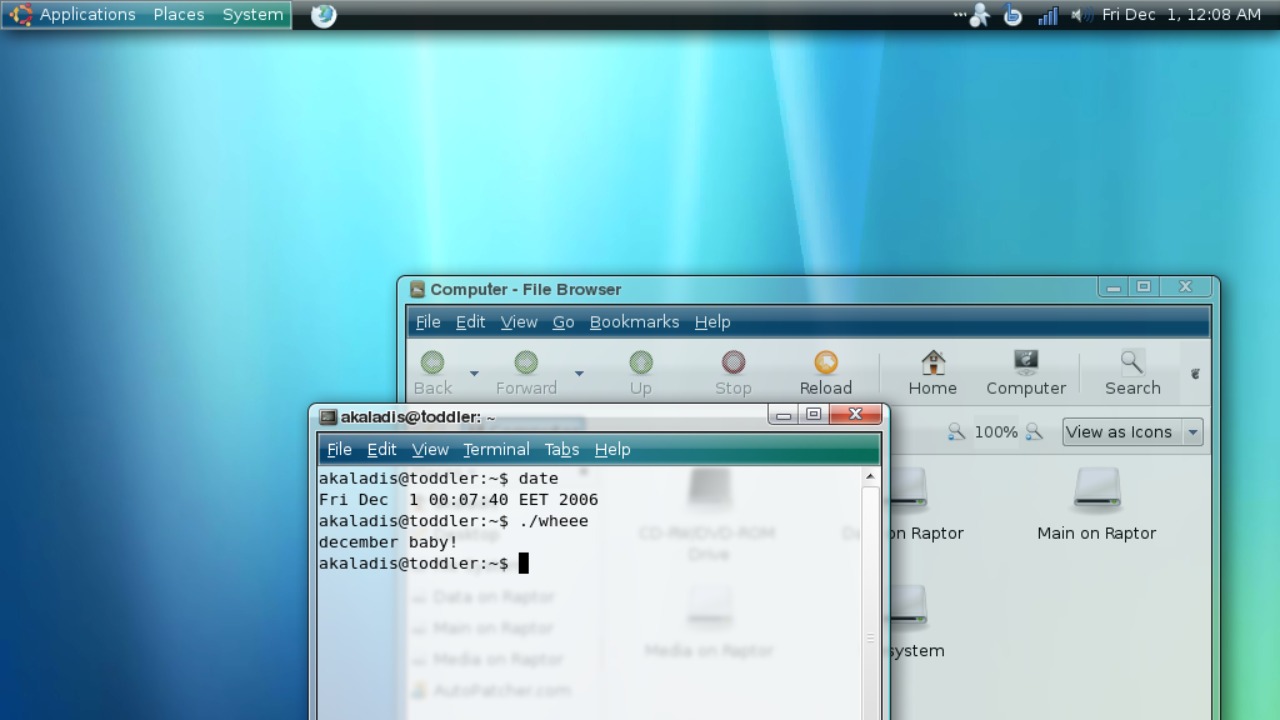Expand the Back history dropdown arrow

474,374
